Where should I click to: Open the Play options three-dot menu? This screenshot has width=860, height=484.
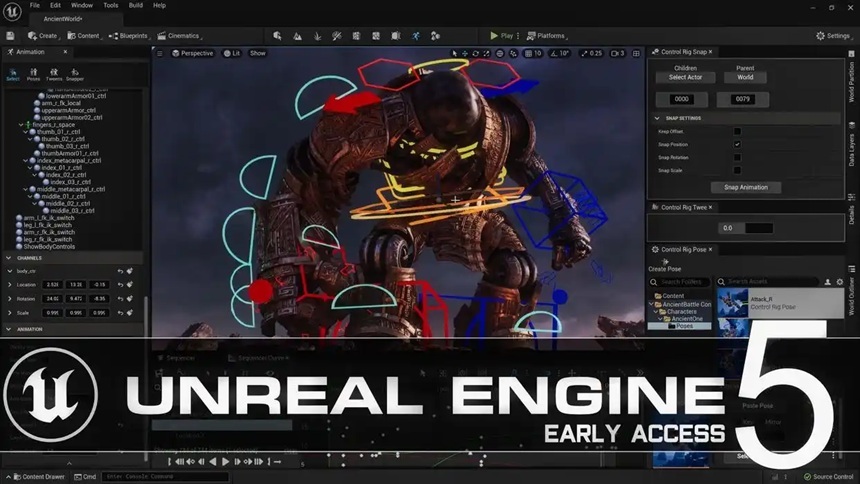(518, 36)
